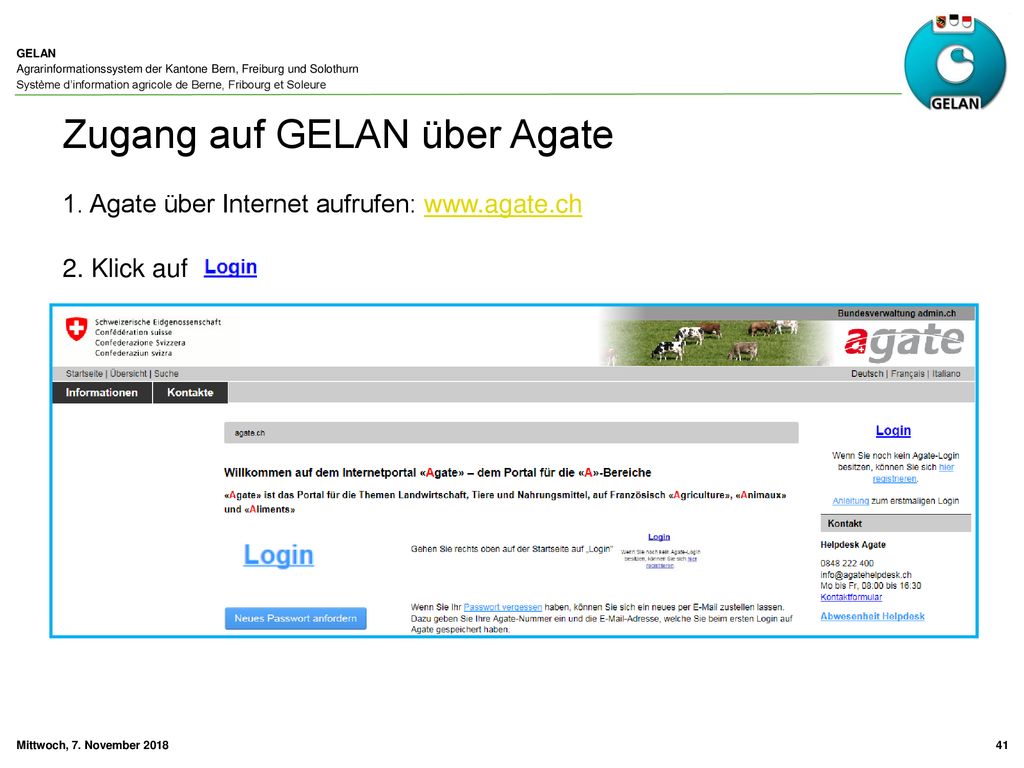
Task: Click the 'Willkommen auf dem Internetportal' heading
Action: tap(438, 473)
